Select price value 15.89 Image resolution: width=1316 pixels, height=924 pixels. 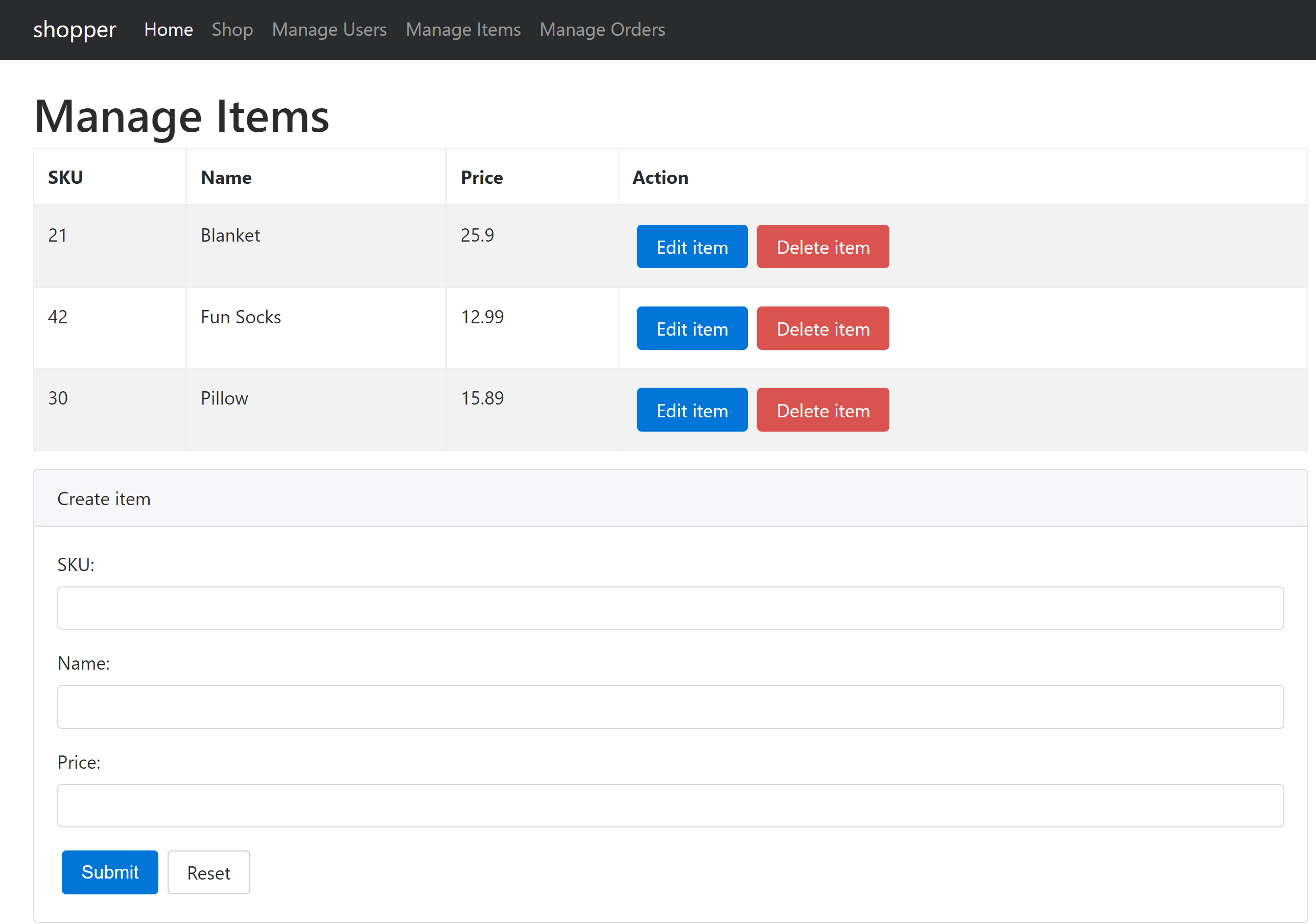pyautogui.click(x=482, y=398)
